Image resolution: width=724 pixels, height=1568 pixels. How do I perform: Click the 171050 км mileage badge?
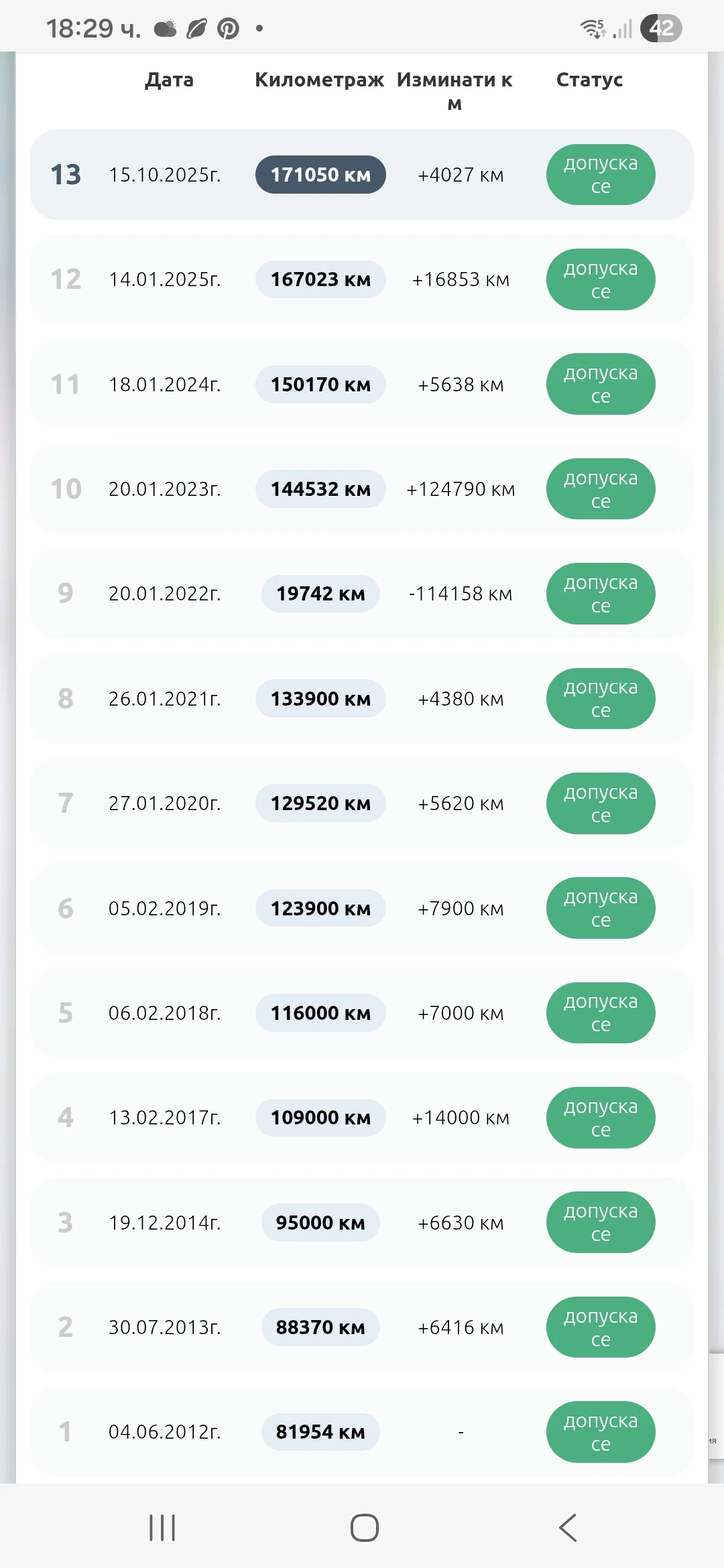pyautogui.click(x=320, y=175)
